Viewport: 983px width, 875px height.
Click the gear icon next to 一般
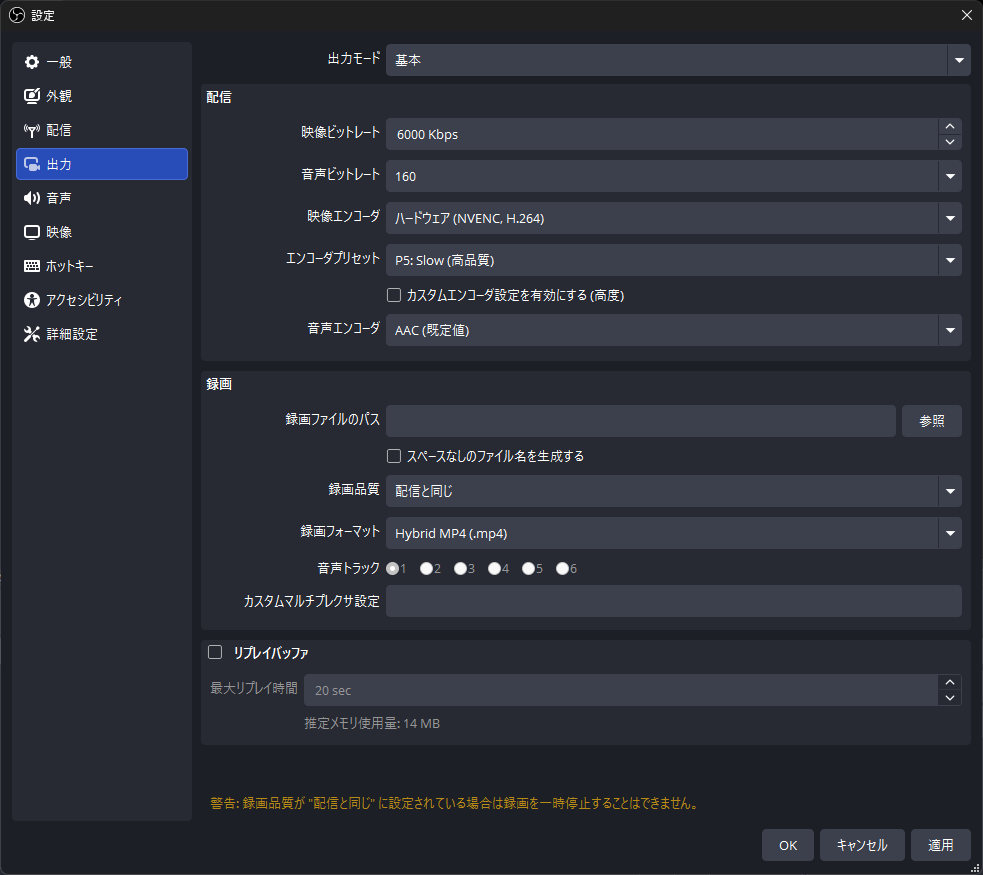point(31,62)
